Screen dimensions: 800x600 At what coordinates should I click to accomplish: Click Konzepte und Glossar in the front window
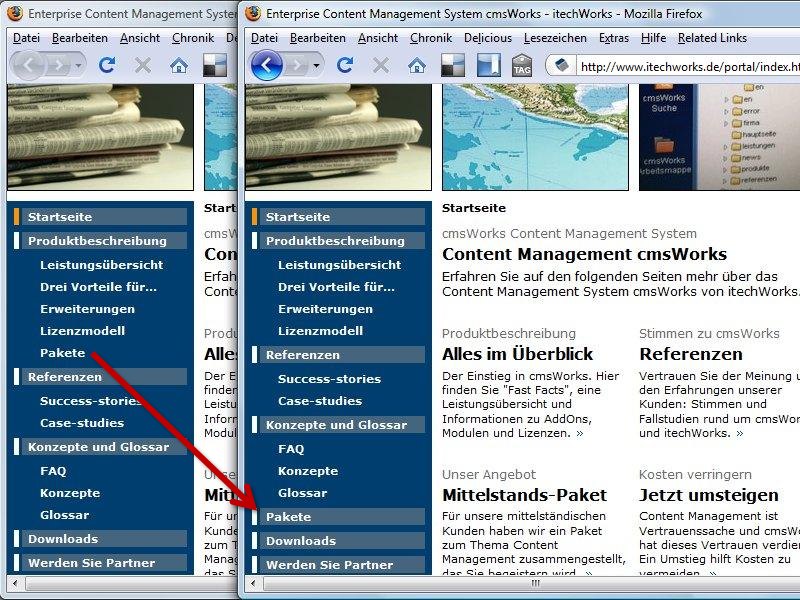338,424
